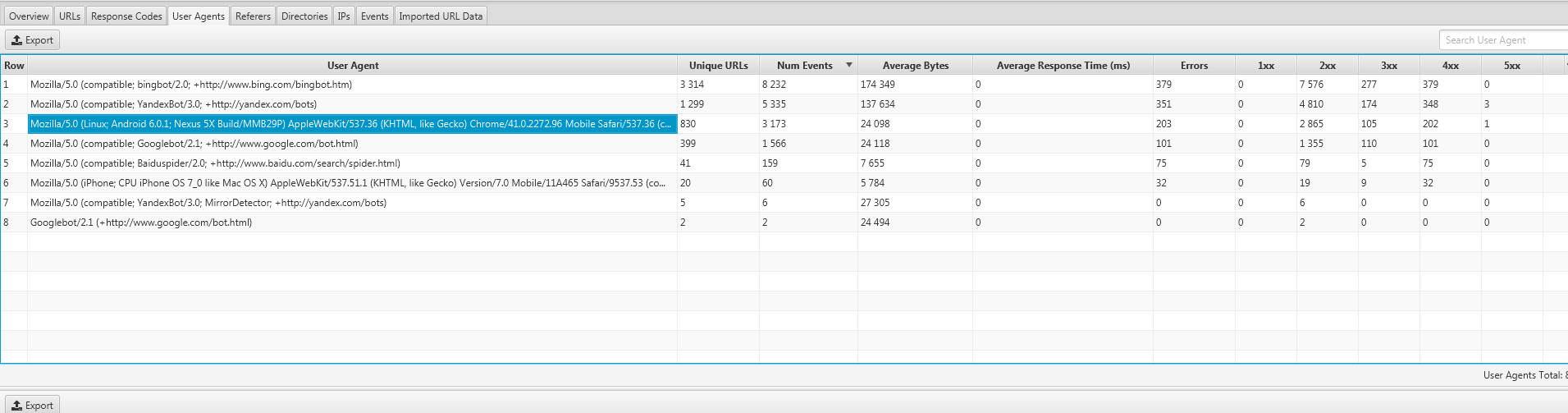Click Average Bytes value 27 305
The height and width of the screenshot is (413, 1568).
tap(875, 203)
